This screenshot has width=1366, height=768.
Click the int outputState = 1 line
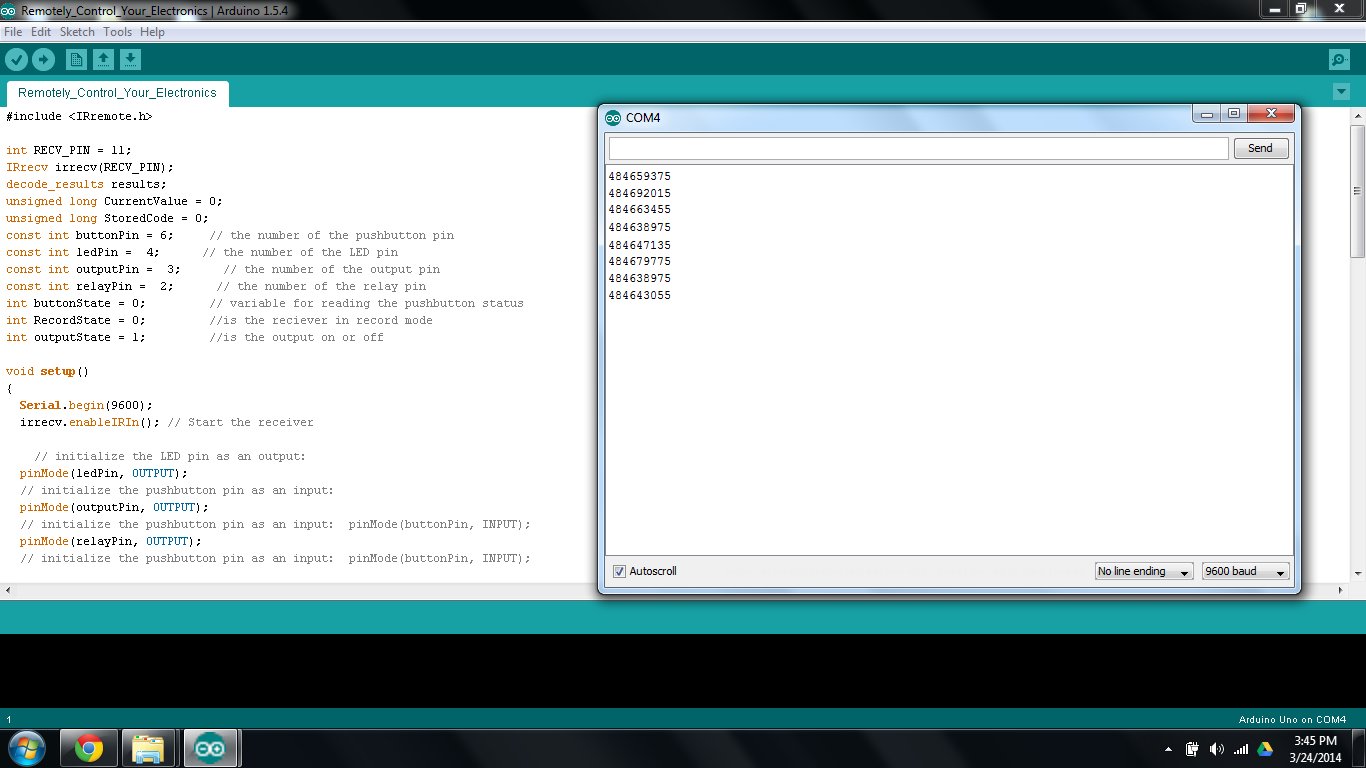[195, 337]
